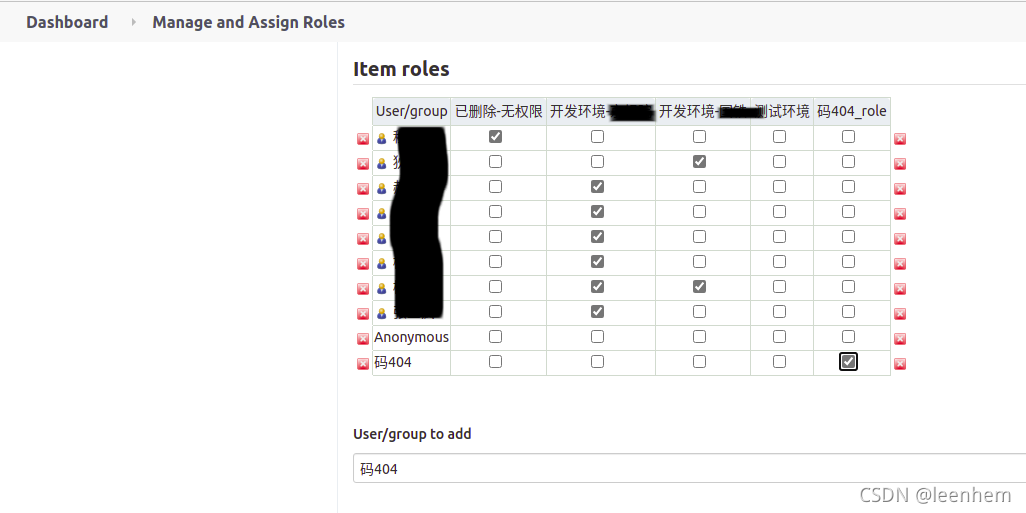The image size is (1026, 513).
Task: Remove 码404 using its right red delete icon
Action: (900, 364)
